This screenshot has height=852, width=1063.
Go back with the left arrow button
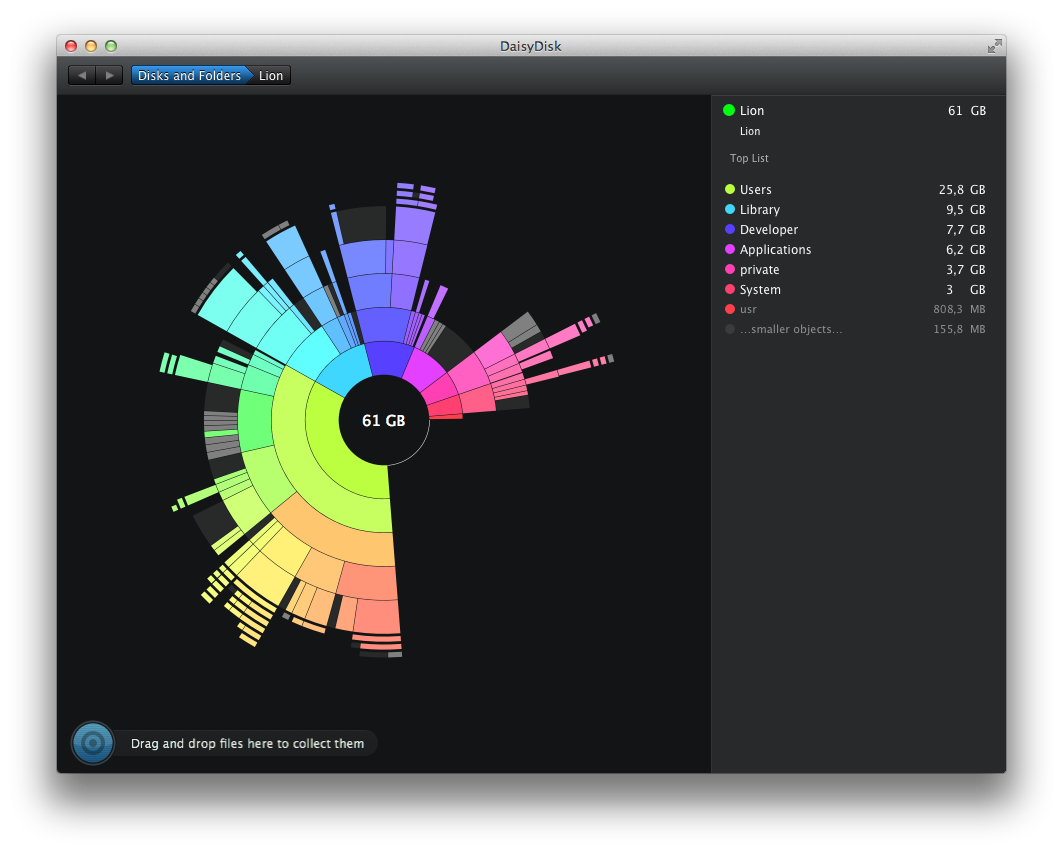pyautogui.click(x=82, y=75)
